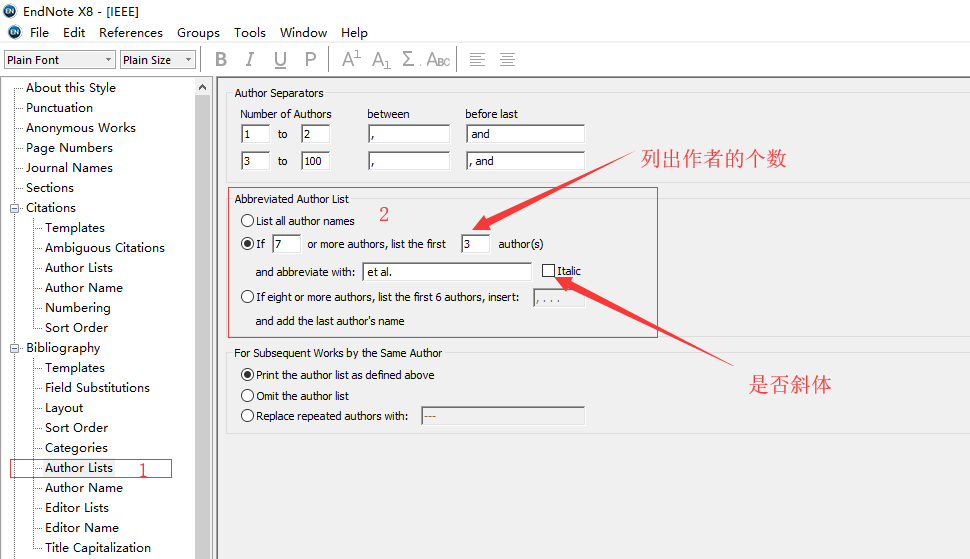
Task: Open the File menu
Action: tap(39, 32)
